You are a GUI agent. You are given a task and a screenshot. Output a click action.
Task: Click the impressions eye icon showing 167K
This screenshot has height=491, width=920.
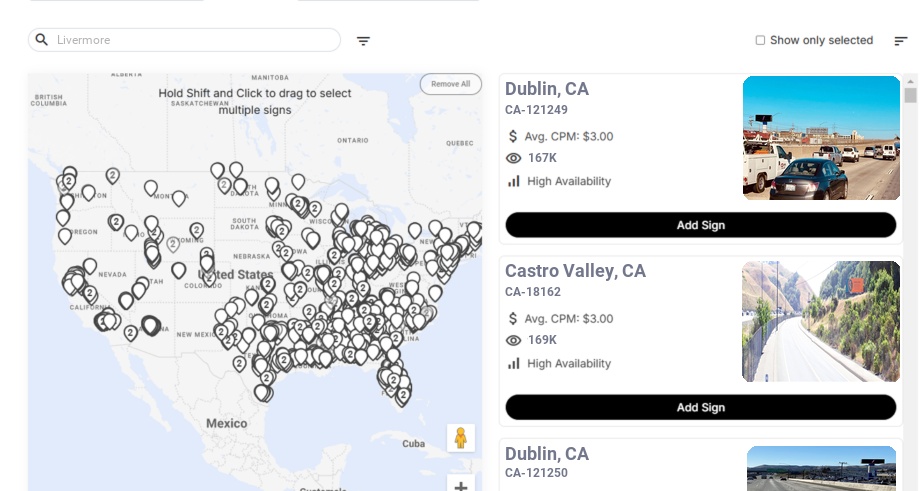coord(514,158)
